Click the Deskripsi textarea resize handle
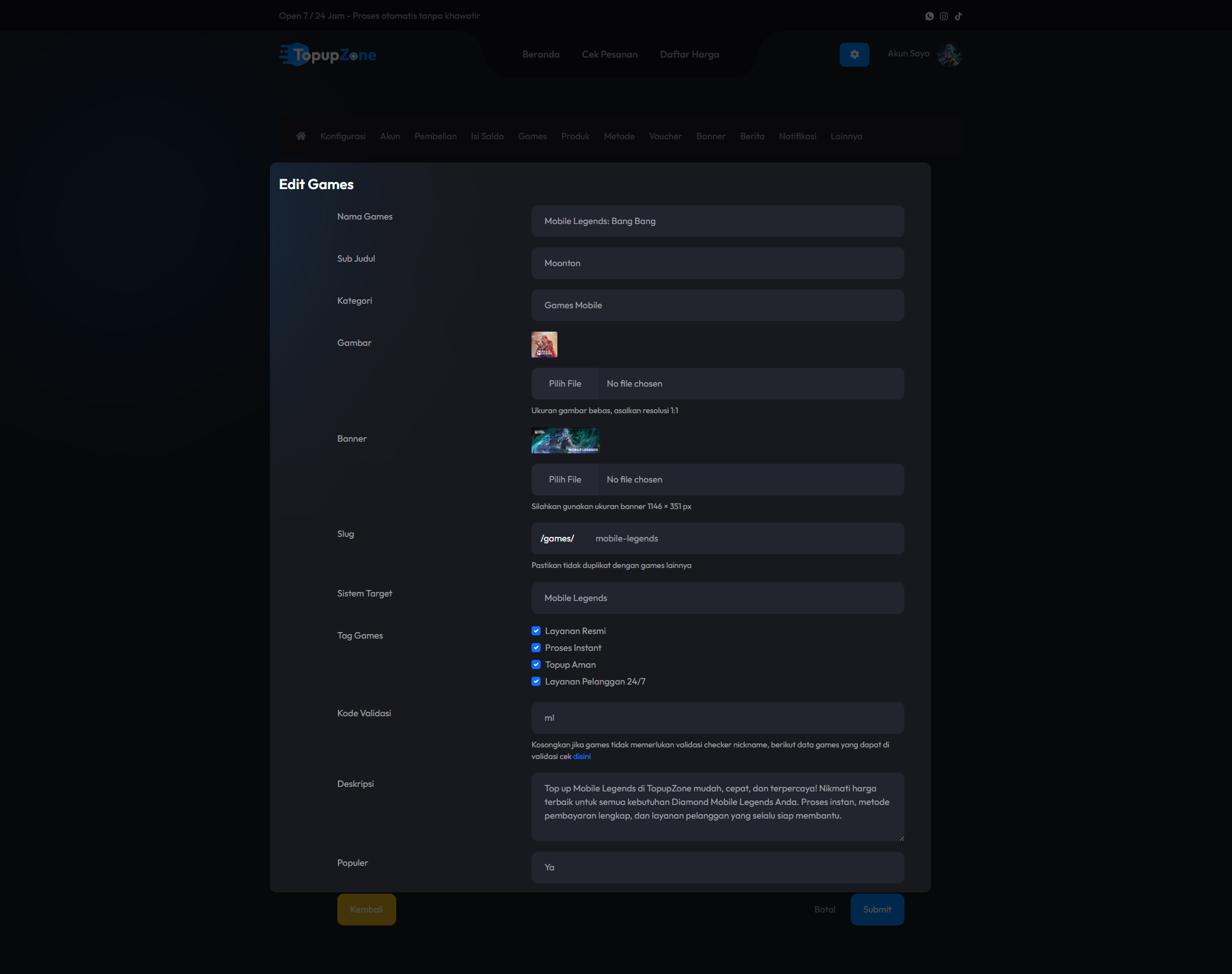This screenshot has width=1232, height=974. [x=901, y=837]
